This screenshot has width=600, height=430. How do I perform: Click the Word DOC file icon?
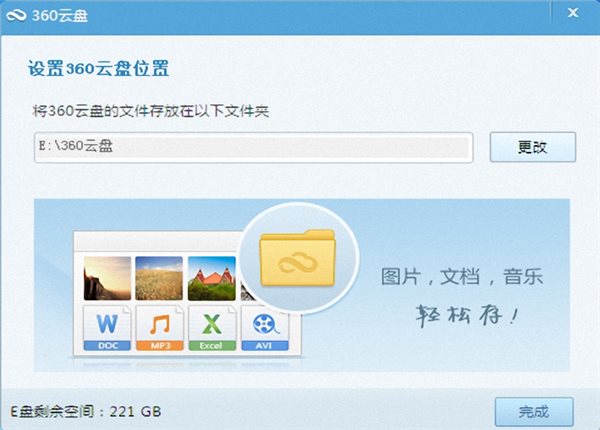click(107, 328)
